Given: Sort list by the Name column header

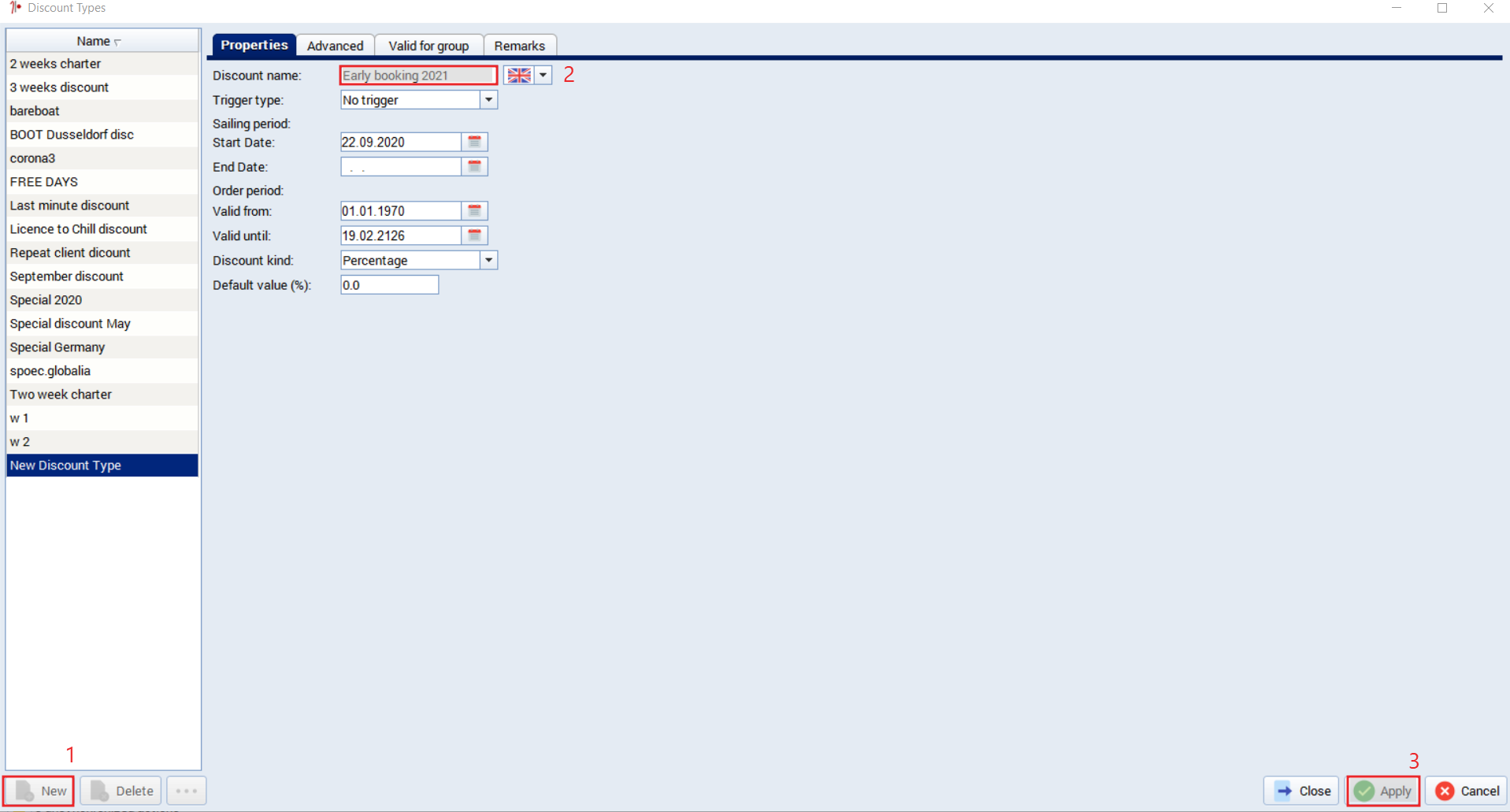Looking at the screenshot, I should [x=102, y=41].
